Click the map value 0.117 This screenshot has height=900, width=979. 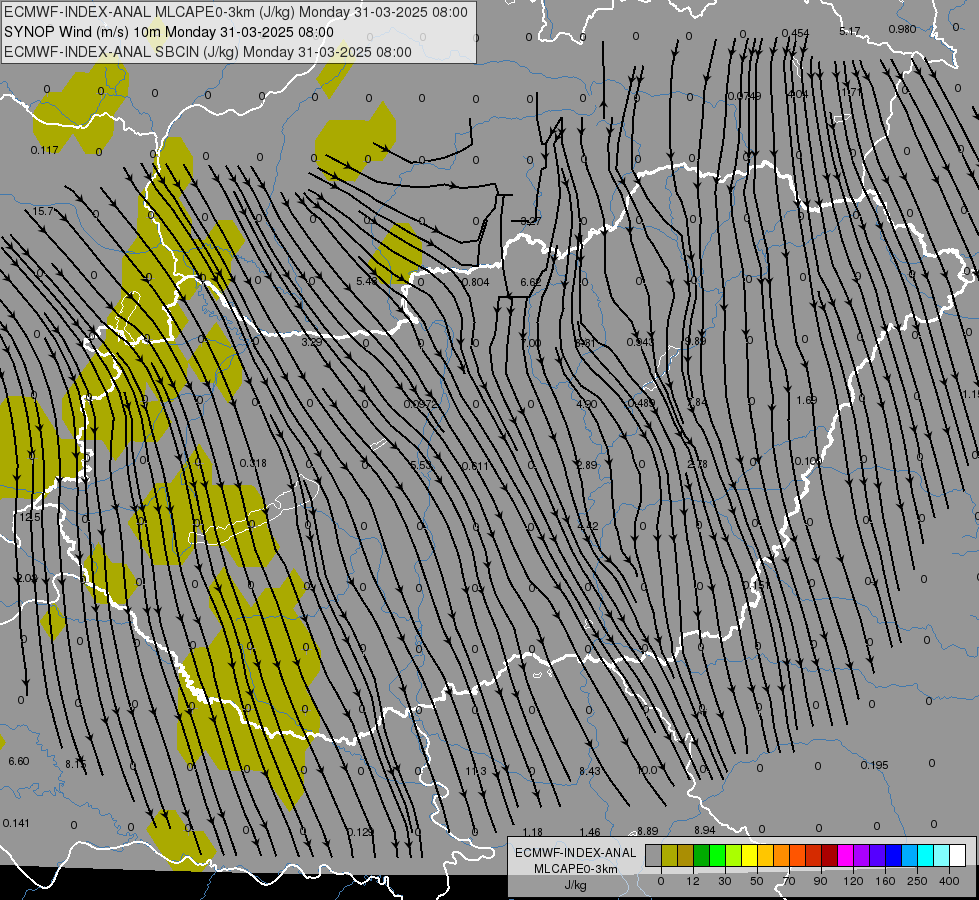44,150
